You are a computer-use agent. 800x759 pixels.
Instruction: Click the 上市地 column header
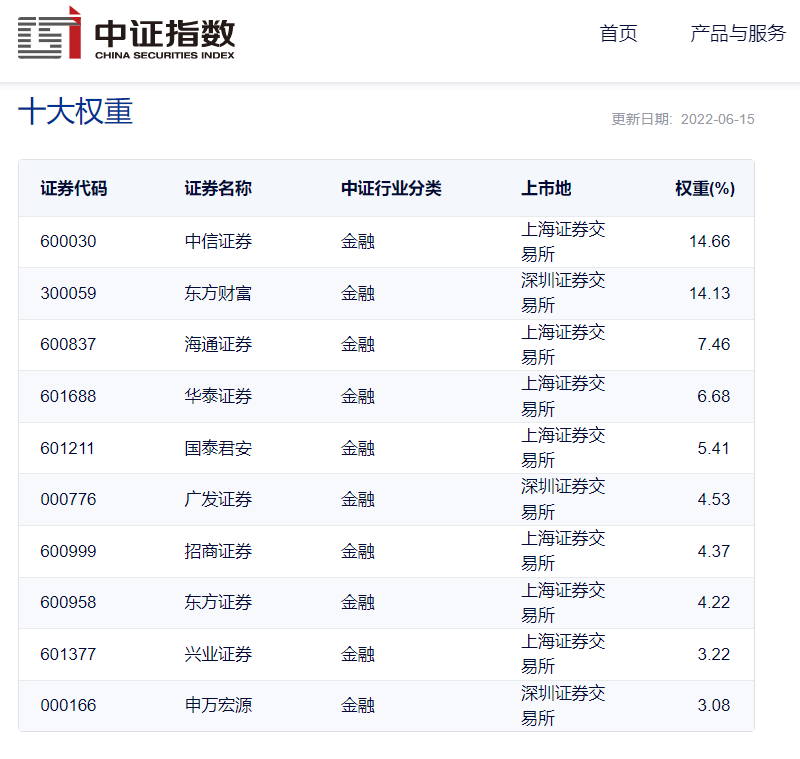(x=546, y=189)
